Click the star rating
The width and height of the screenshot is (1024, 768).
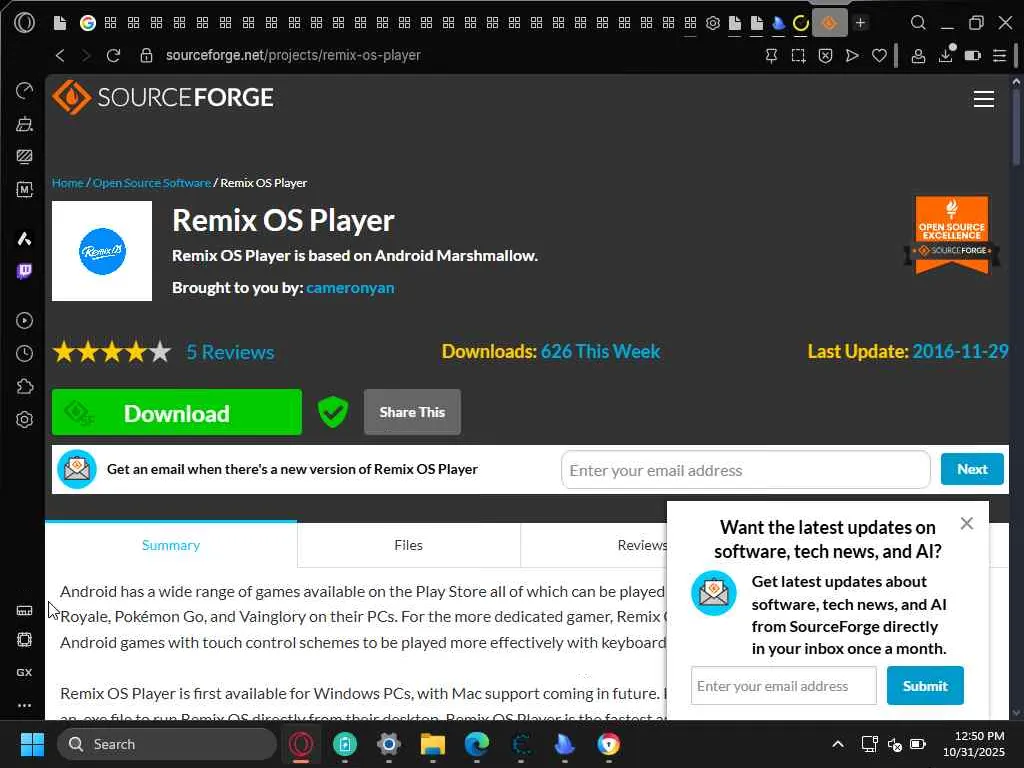(112, 352)
